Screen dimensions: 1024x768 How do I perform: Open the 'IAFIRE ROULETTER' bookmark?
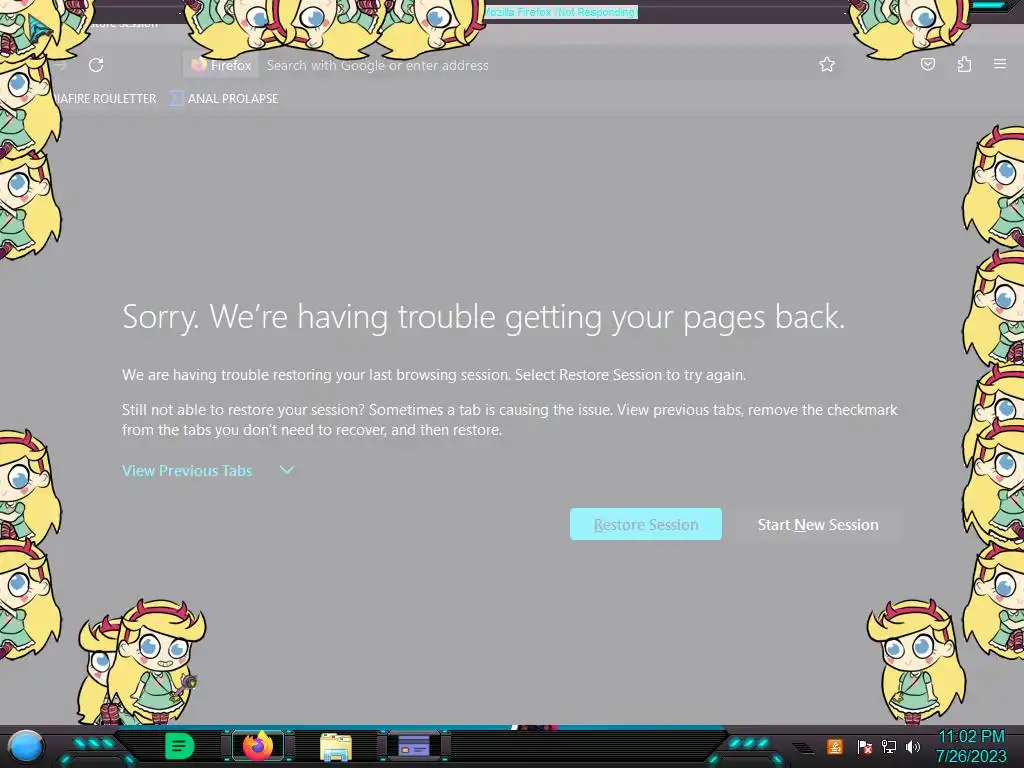tap(104, 99)
